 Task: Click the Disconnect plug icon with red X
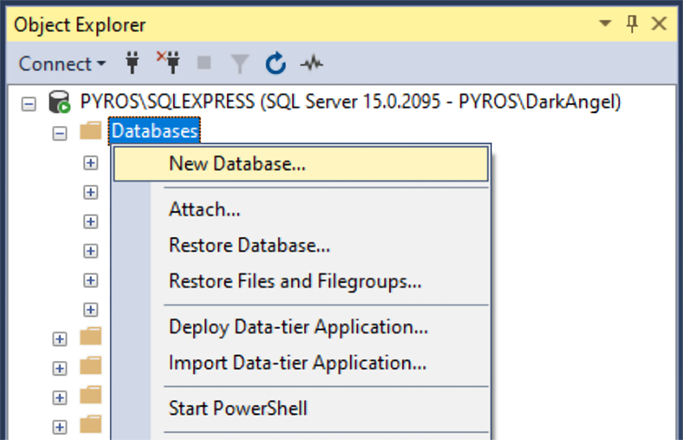point(169,62)
